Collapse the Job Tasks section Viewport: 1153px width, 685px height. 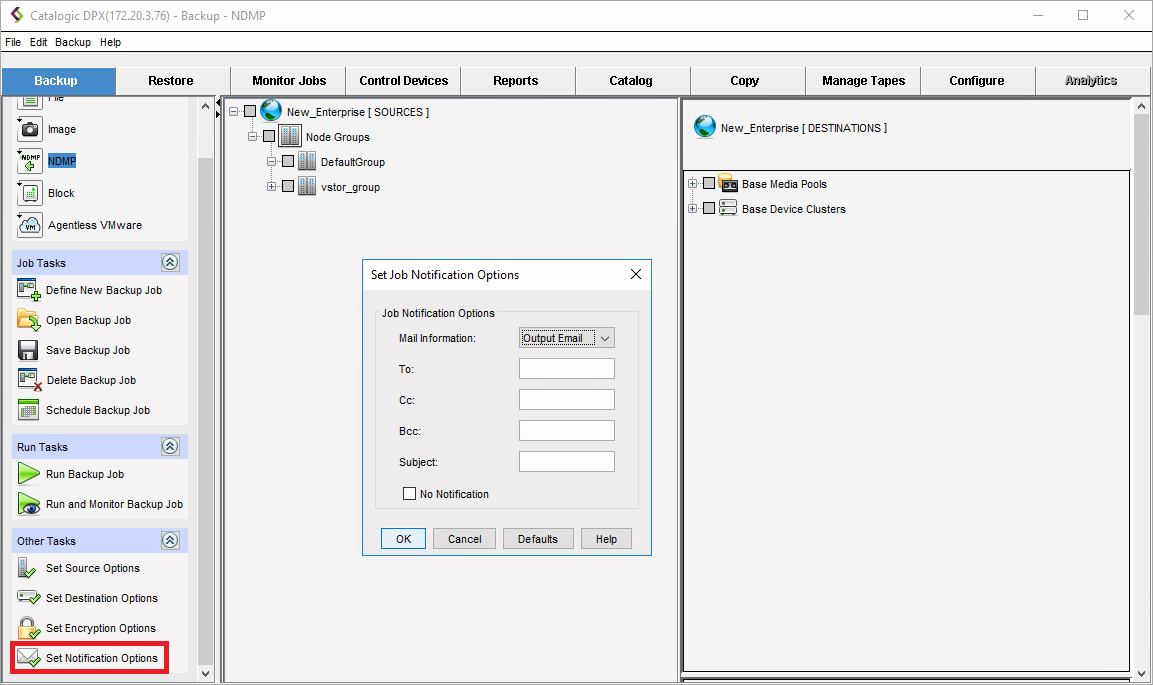[x=170, y=263]
